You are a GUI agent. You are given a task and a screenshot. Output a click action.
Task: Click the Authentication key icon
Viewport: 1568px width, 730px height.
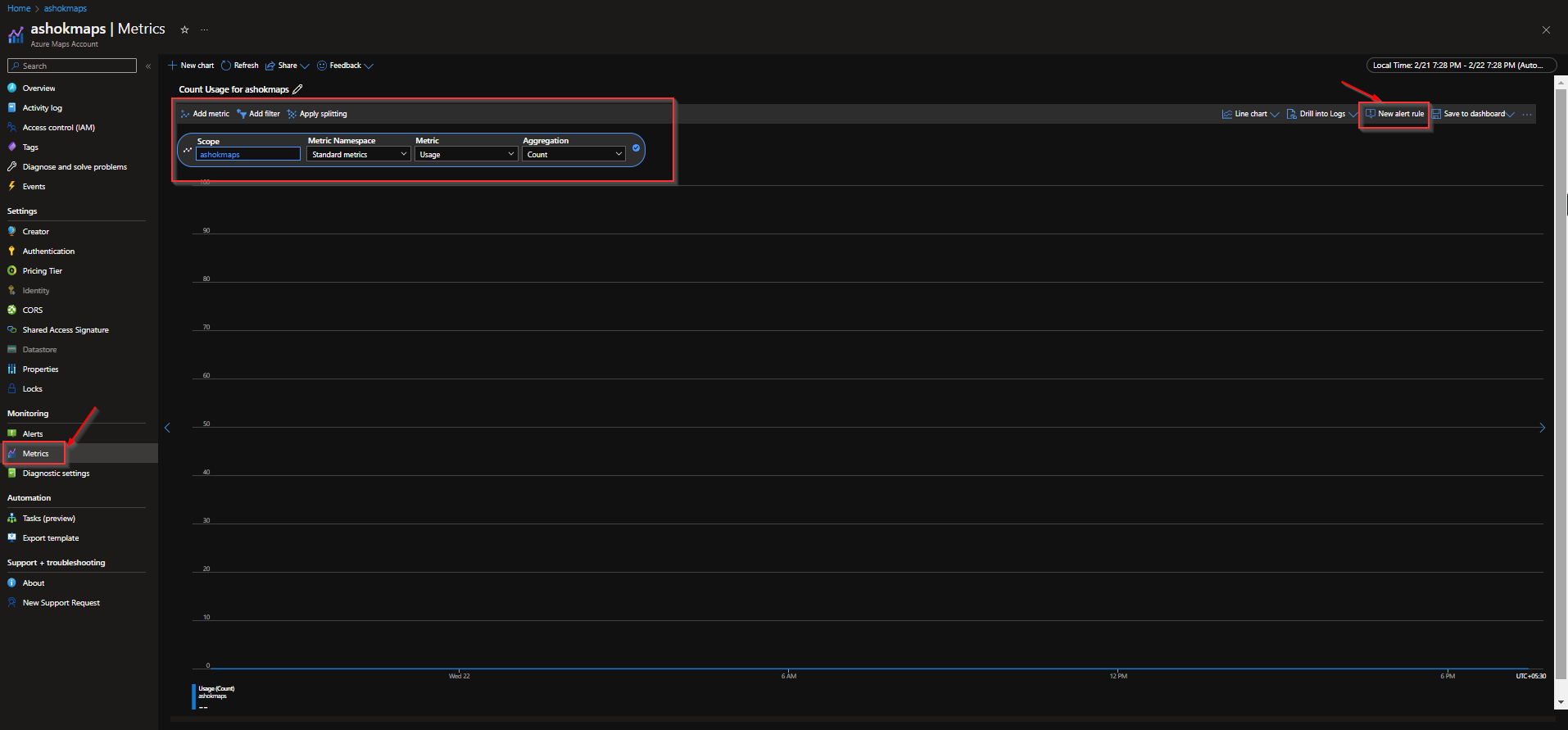coord(11,251)
